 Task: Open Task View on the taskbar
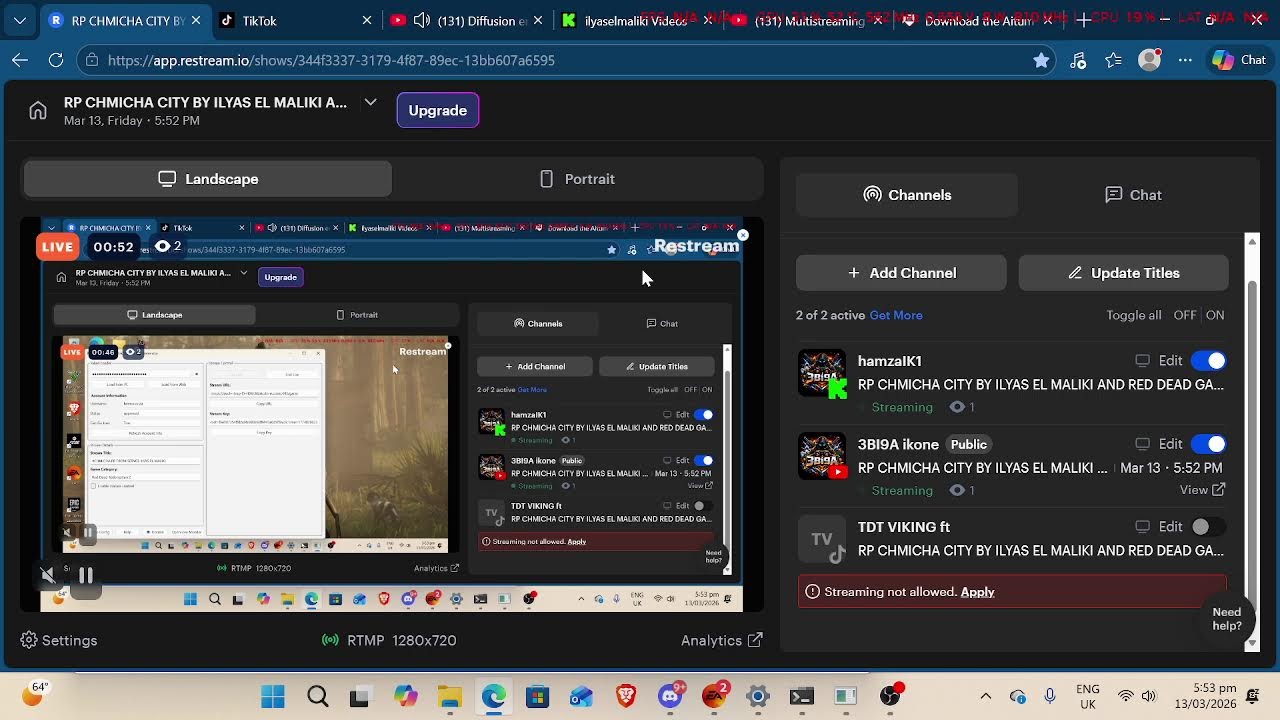[x=359, y=696]
